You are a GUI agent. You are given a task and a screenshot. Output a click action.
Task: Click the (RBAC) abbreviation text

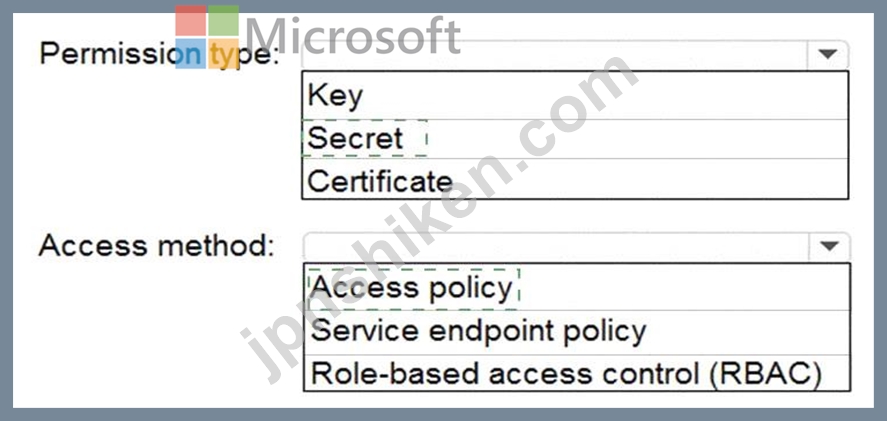pos(763,373)
